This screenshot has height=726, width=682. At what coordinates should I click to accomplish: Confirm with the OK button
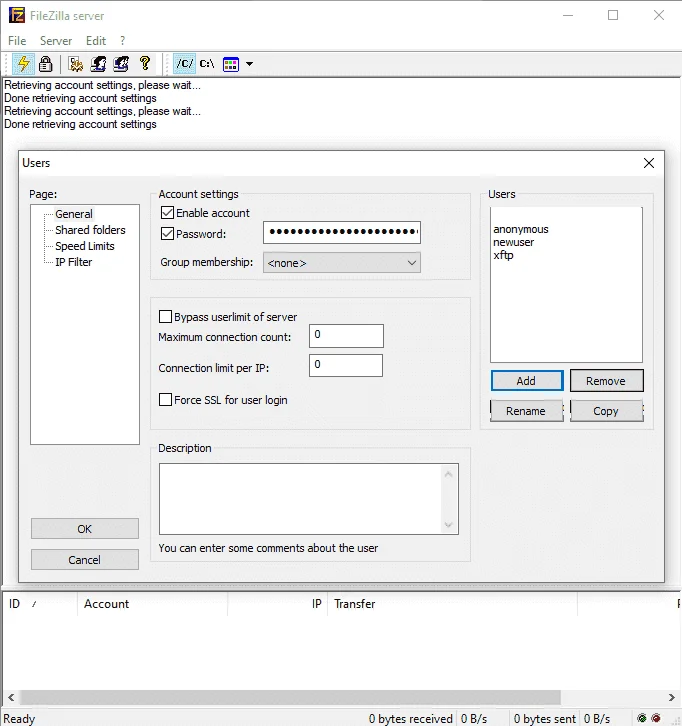coord(85,529)
